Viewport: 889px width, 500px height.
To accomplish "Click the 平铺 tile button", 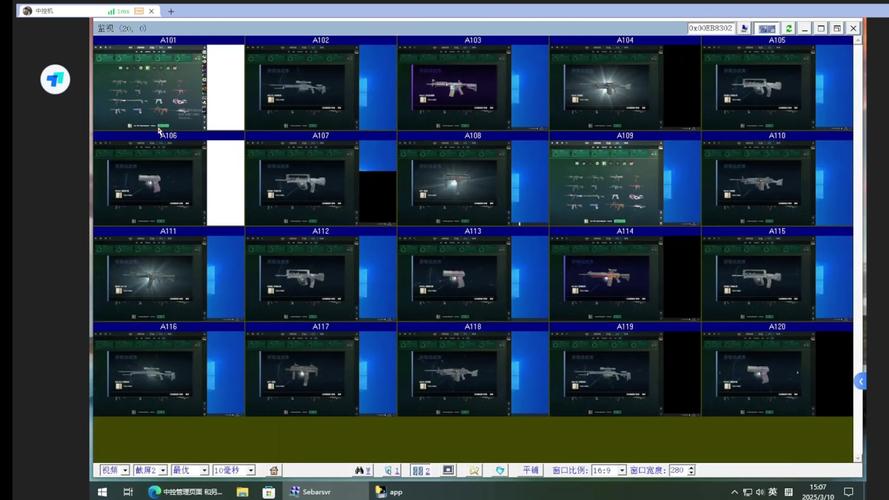I will 531,470.
